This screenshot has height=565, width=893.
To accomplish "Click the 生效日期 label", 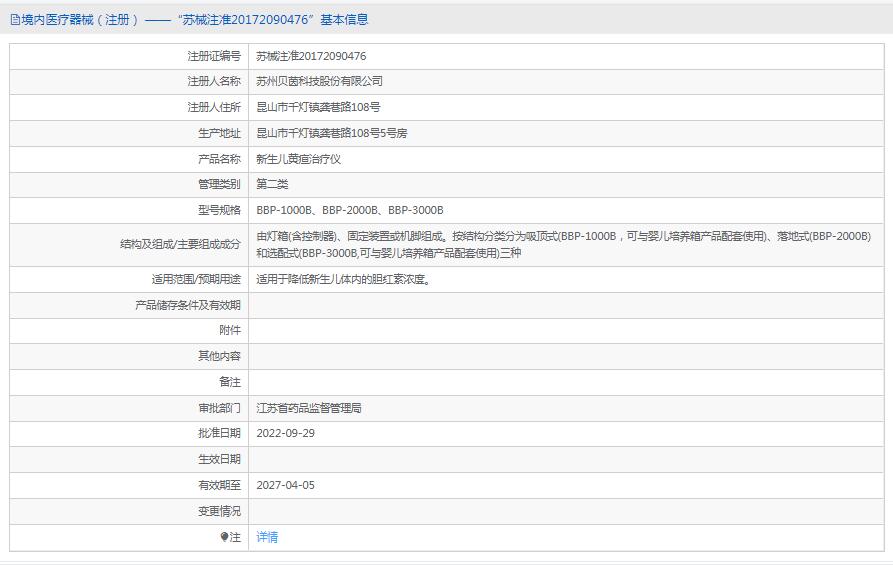I will click(219, 459).
